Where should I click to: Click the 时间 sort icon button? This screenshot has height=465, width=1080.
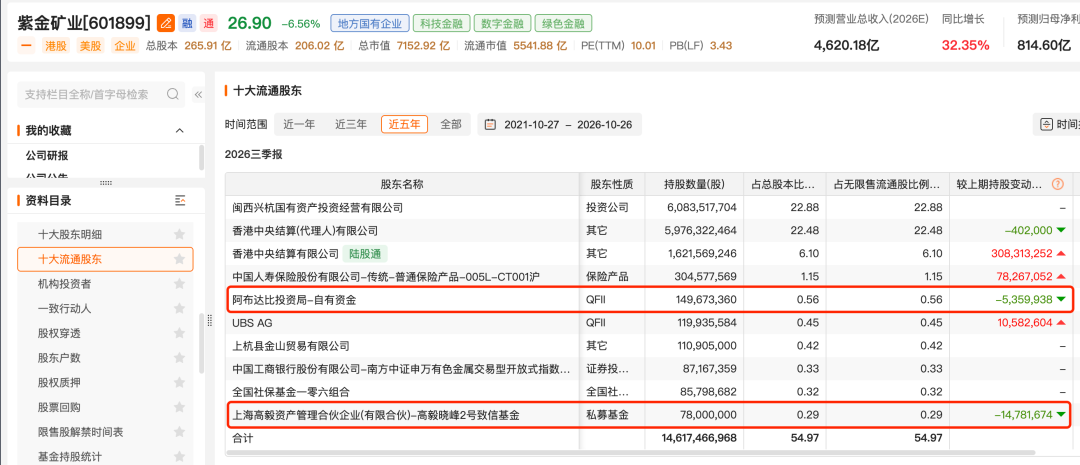[1046, 125]
